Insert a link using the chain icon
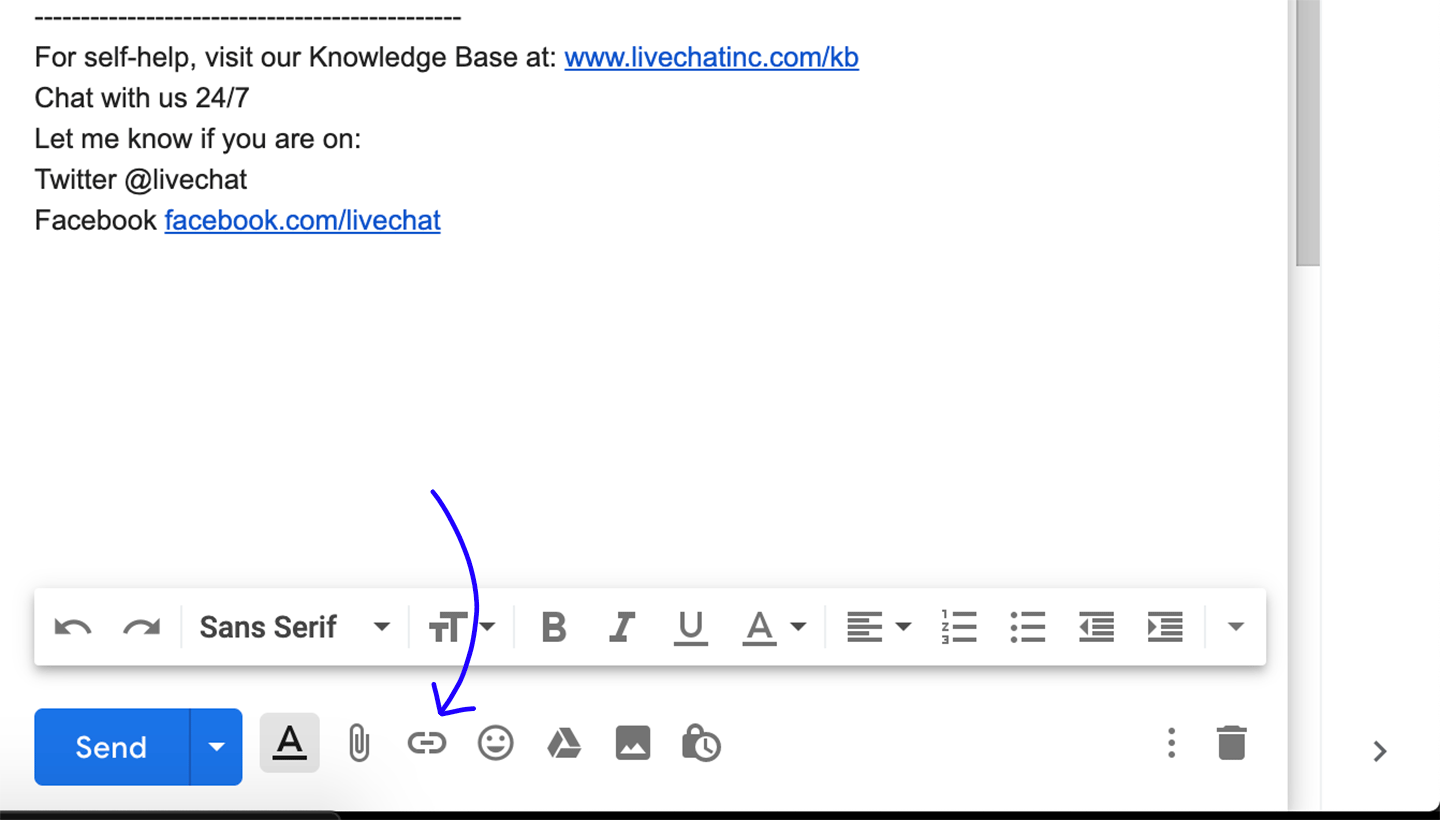The image size is (1440, 820). [x=426, y=743]
